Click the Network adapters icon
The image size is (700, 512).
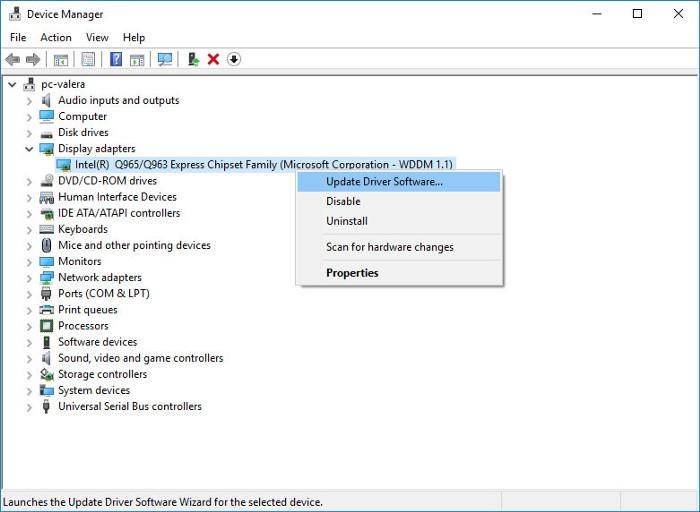coord(47,278)
